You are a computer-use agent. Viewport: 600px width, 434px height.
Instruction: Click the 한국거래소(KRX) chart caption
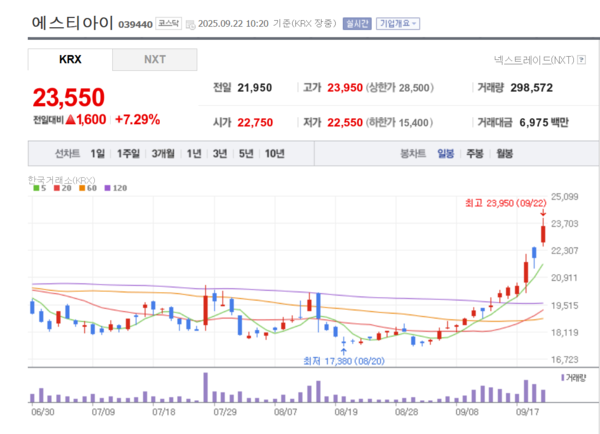(62, 180)
